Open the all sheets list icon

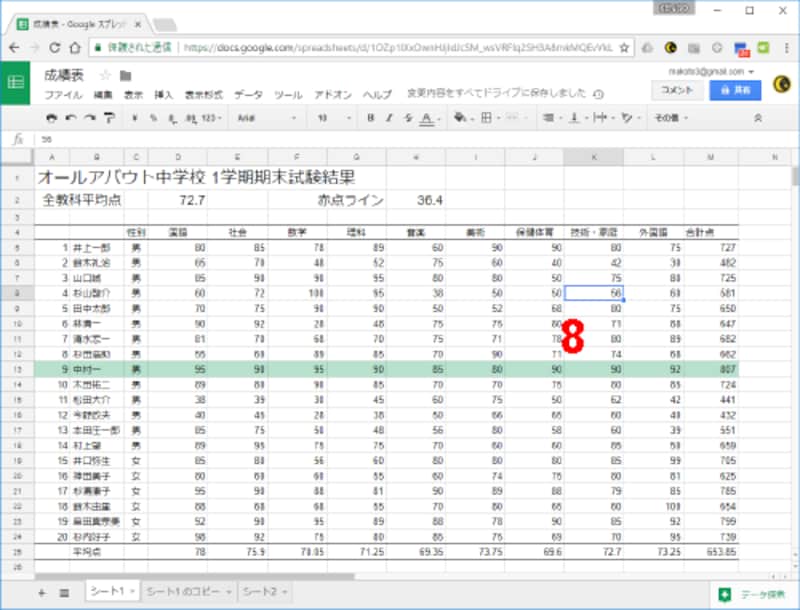[64, 593]
